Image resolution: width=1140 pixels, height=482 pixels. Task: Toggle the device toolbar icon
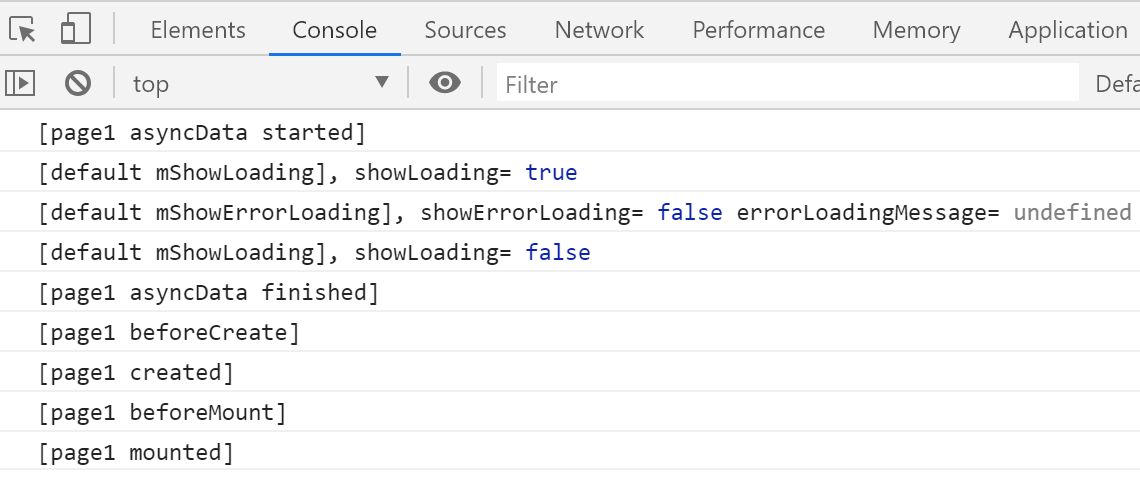click(76, 30)
